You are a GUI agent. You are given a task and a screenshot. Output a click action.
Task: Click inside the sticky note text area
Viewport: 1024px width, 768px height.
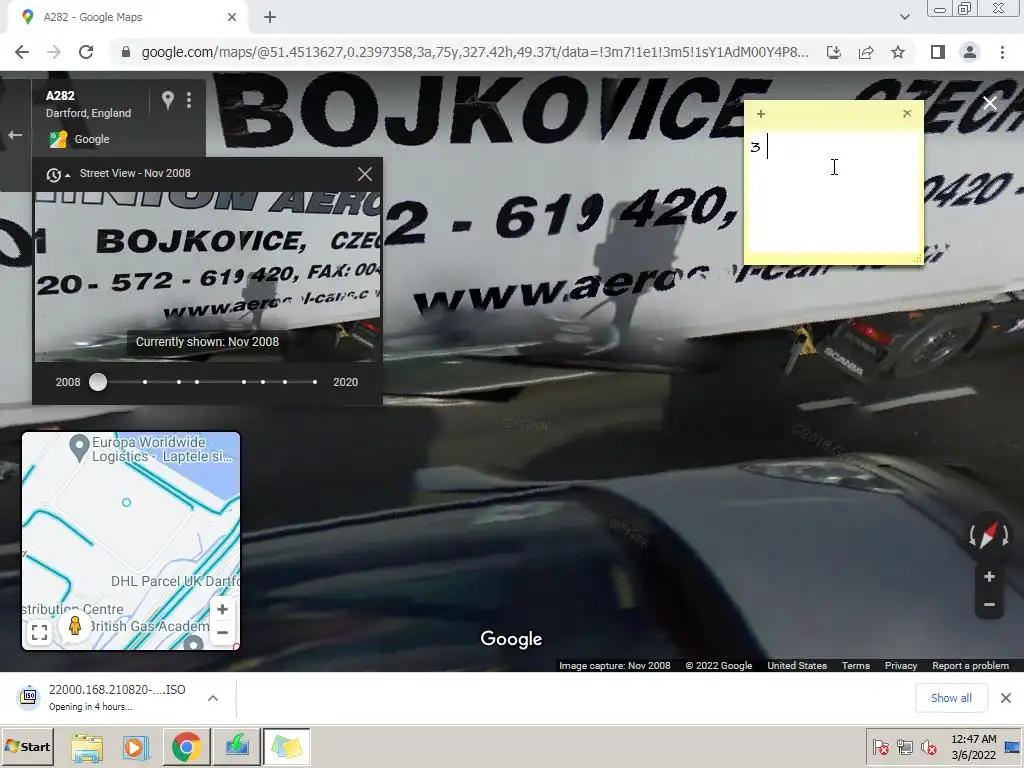coord(834,193)
